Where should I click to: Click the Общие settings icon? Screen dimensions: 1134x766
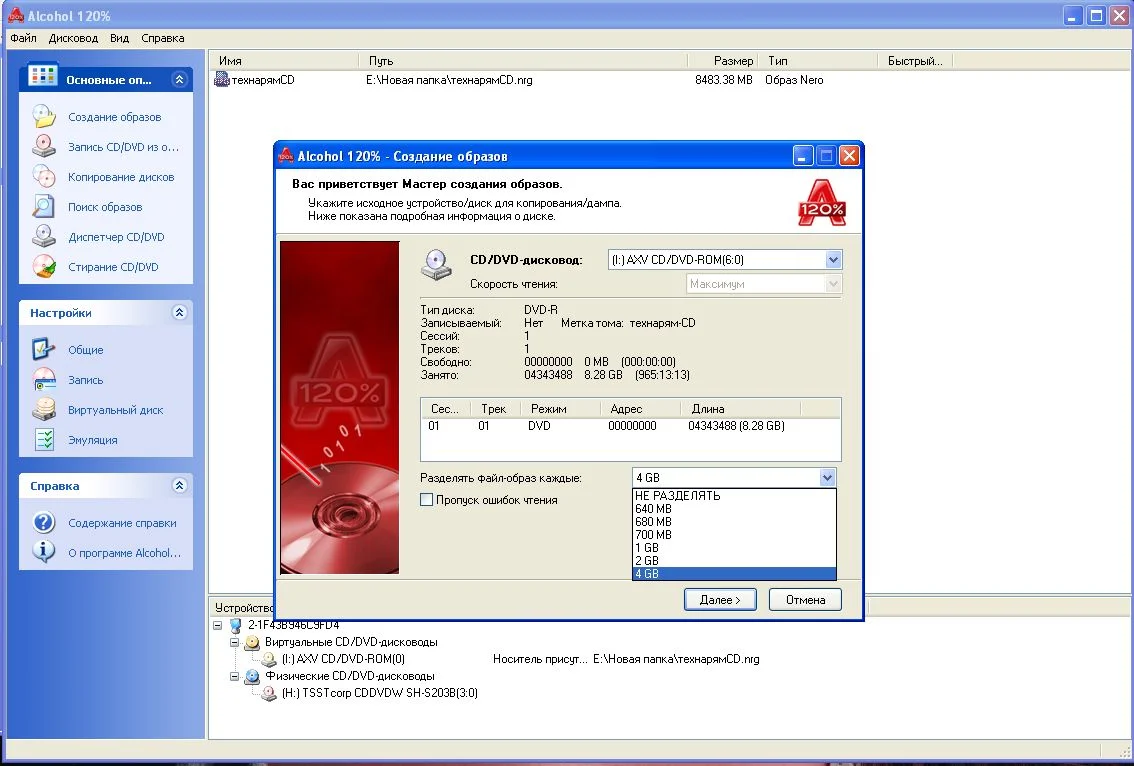click(x=44, y=349)
